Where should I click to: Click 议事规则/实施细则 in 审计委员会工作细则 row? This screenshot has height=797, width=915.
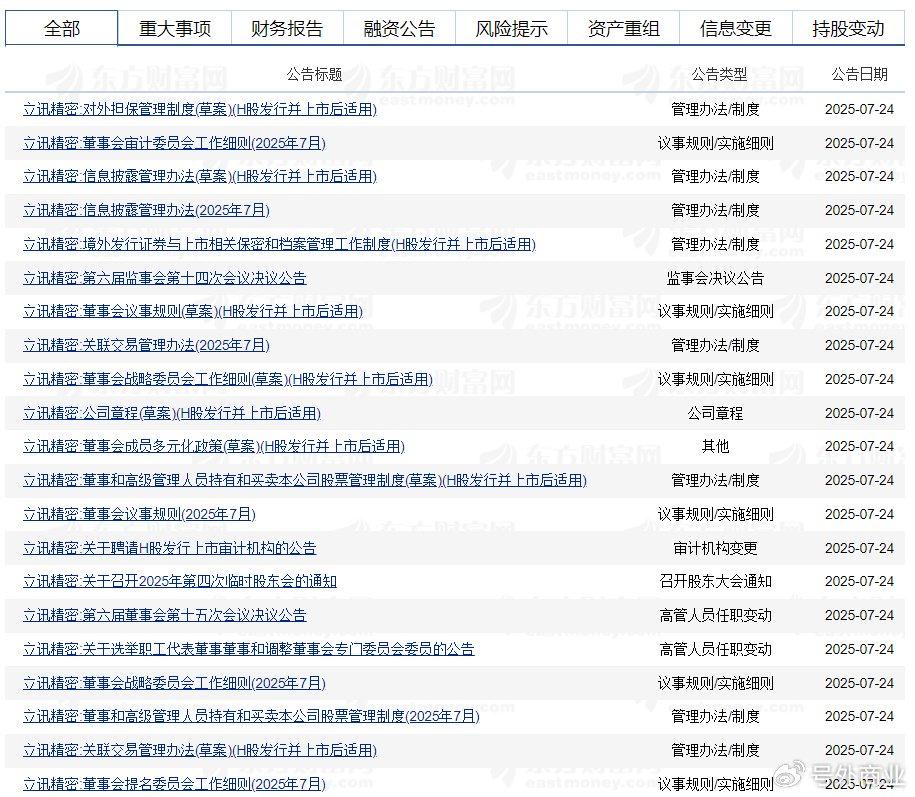click(x=715, y=143)
